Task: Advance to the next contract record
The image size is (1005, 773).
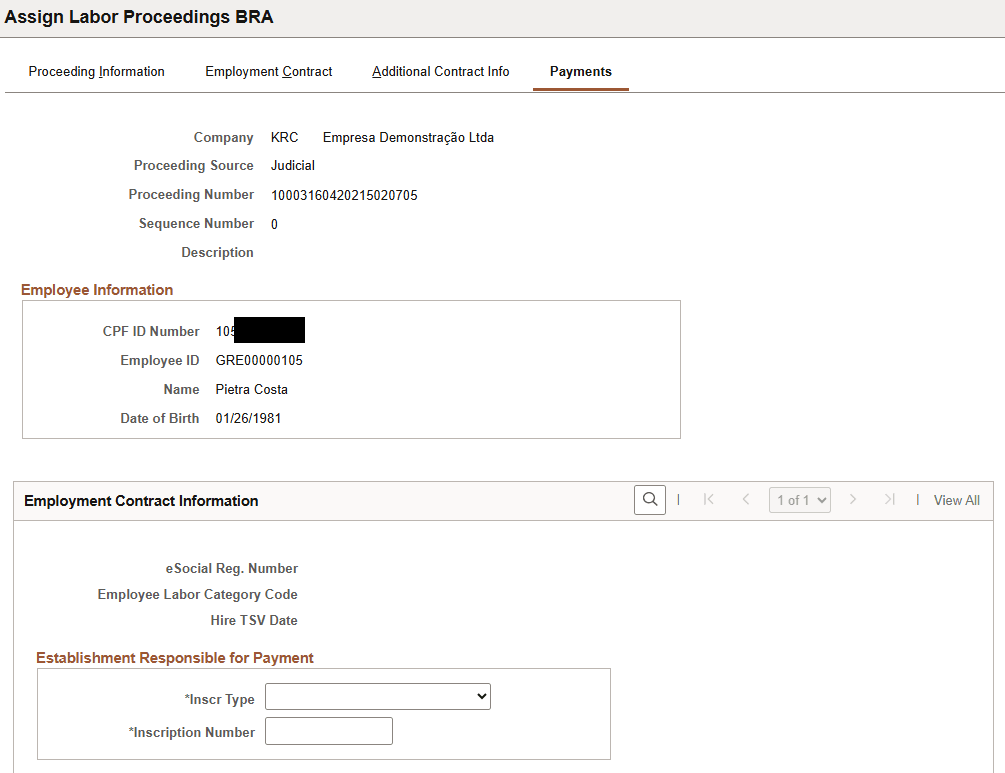Action: pos(853,499)
